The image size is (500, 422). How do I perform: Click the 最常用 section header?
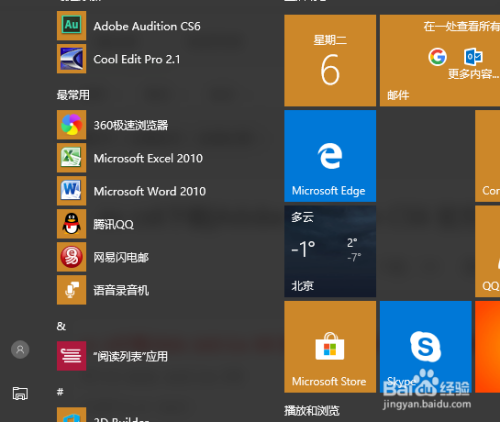tap(73, 95)
